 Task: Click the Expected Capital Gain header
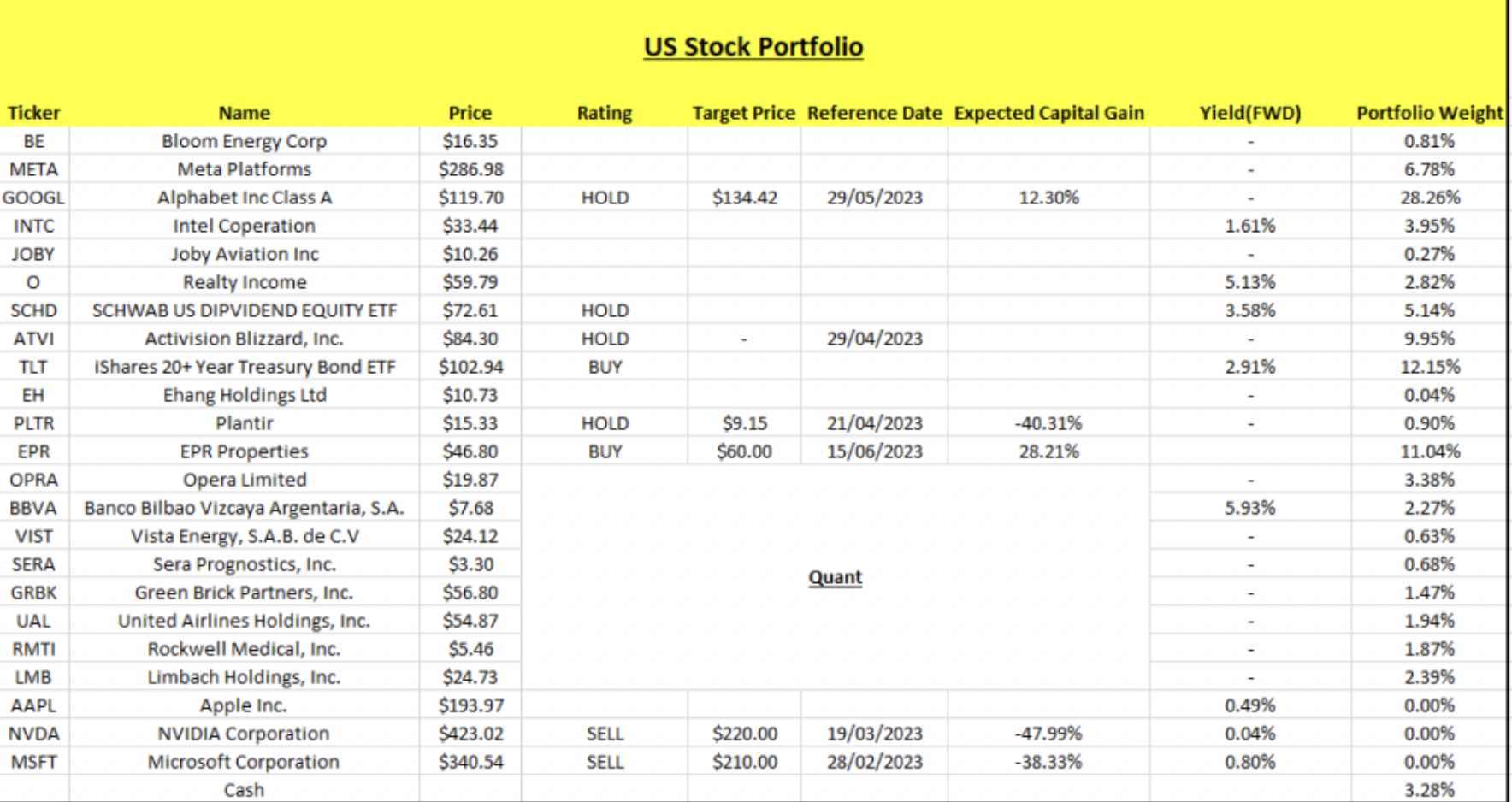pos(1048,113)
